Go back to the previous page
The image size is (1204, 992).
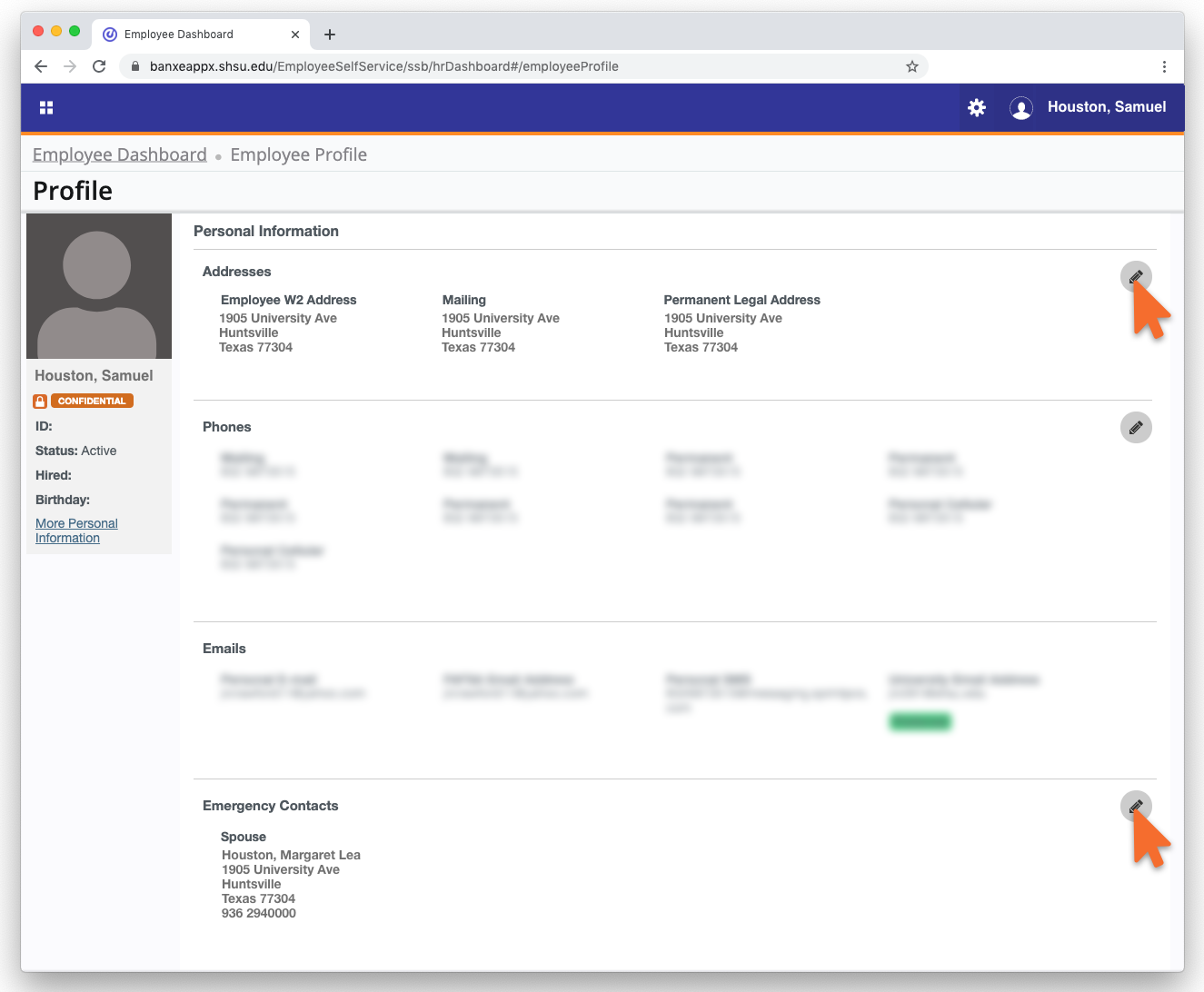pyautogui.click(x=41, y=66)
